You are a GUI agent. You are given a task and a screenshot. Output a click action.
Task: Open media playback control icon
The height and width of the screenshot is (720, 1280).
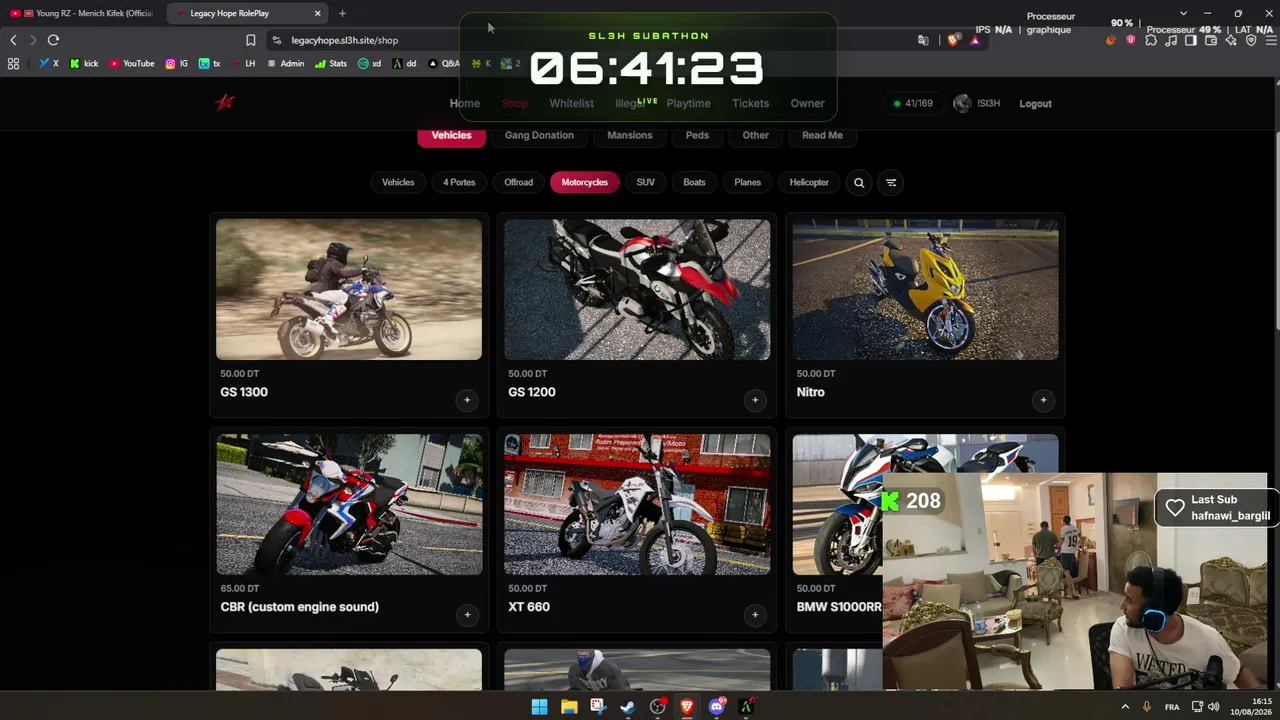(1171, 40)
